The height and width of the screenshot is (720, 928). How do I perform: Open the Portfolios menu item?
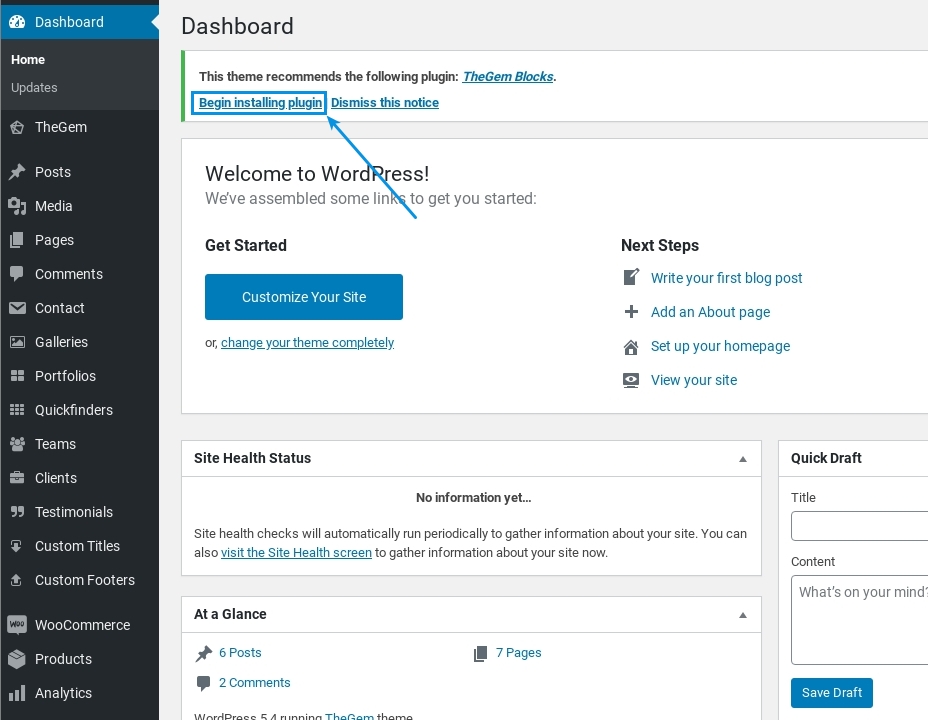tap(65, 376)
